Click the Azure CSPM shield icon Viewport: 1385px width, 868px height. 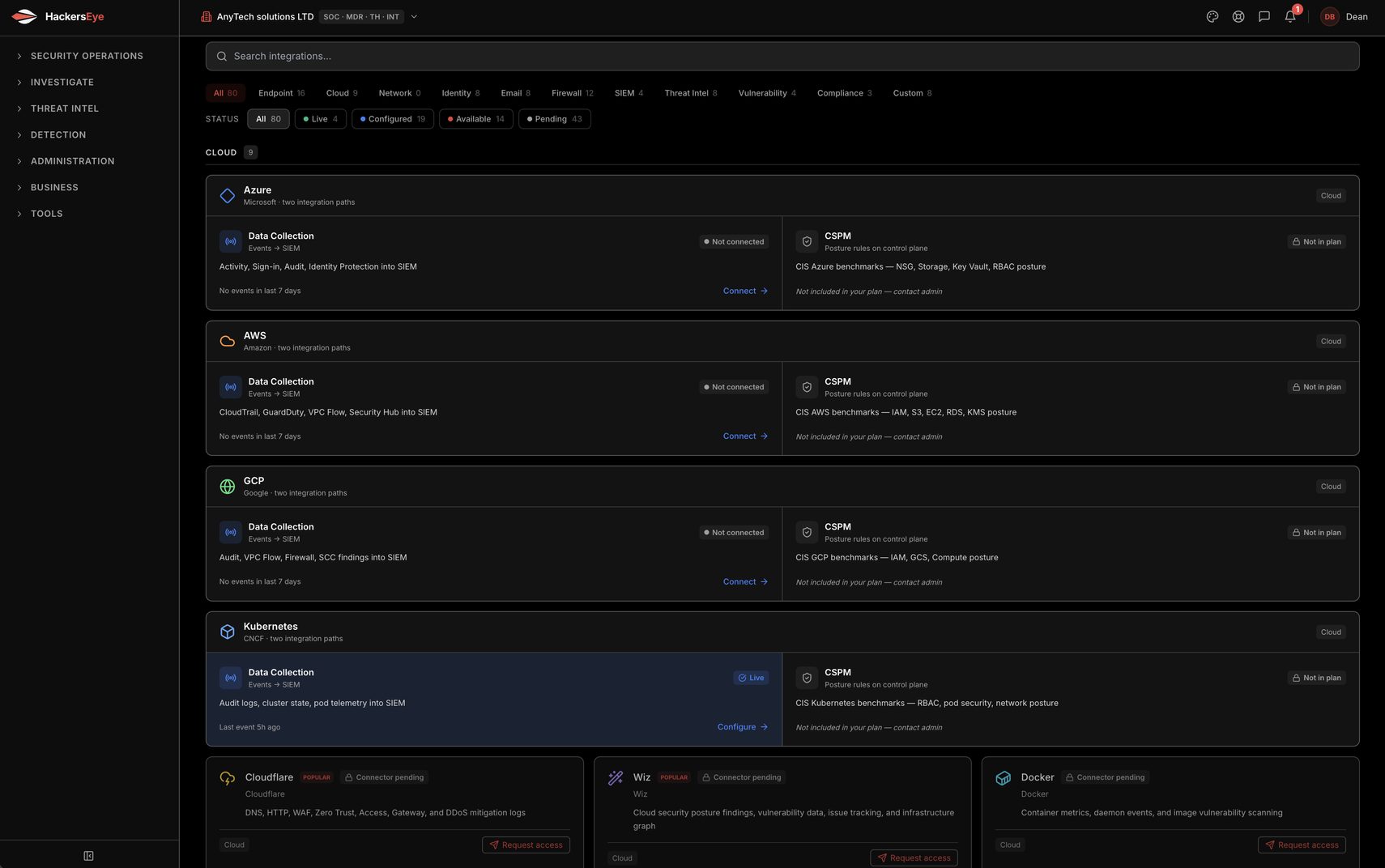[x=807, y=241]
